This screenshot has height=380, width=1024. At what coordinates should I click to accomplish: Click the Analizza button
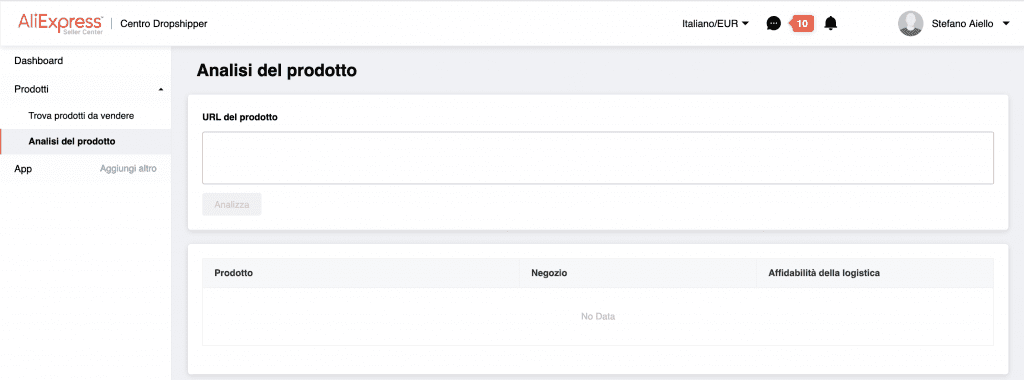232,204
